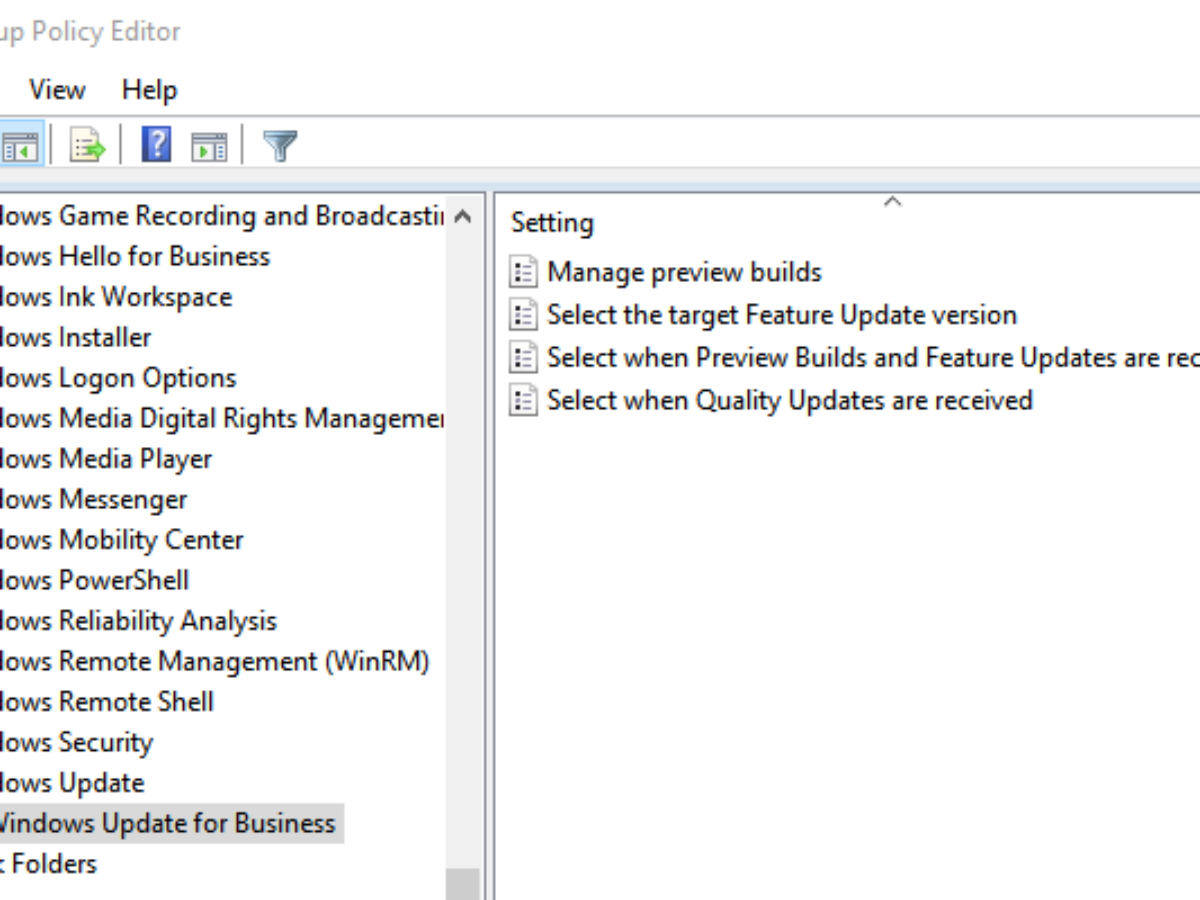Click the Filter funnel toolbar icon
1200x900 pixels.
coord(280,146)
